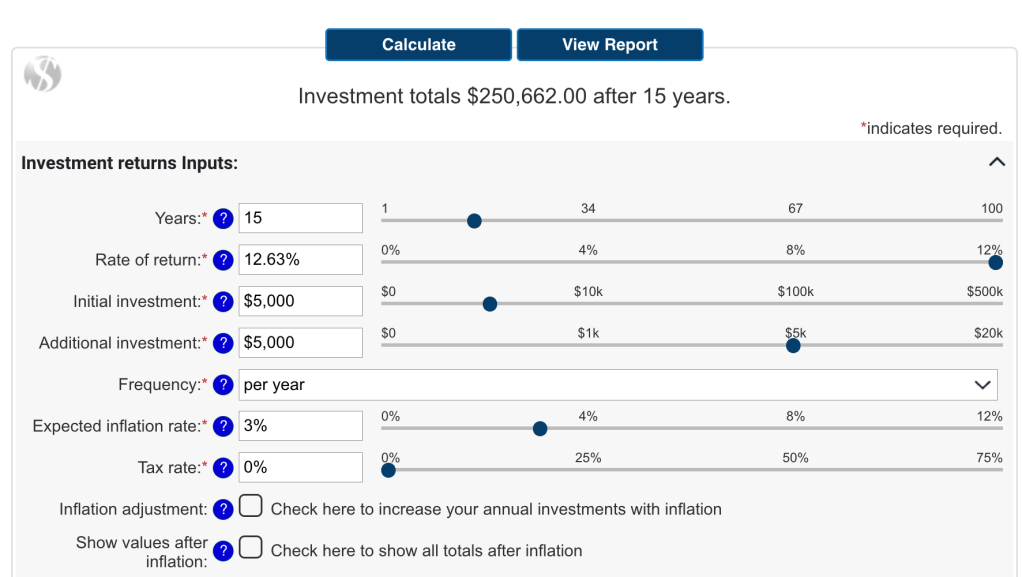Check the show totals after inflation box
Viewport: 1022px width, 577px height.
pyautogui.click(x=251, y=548)
